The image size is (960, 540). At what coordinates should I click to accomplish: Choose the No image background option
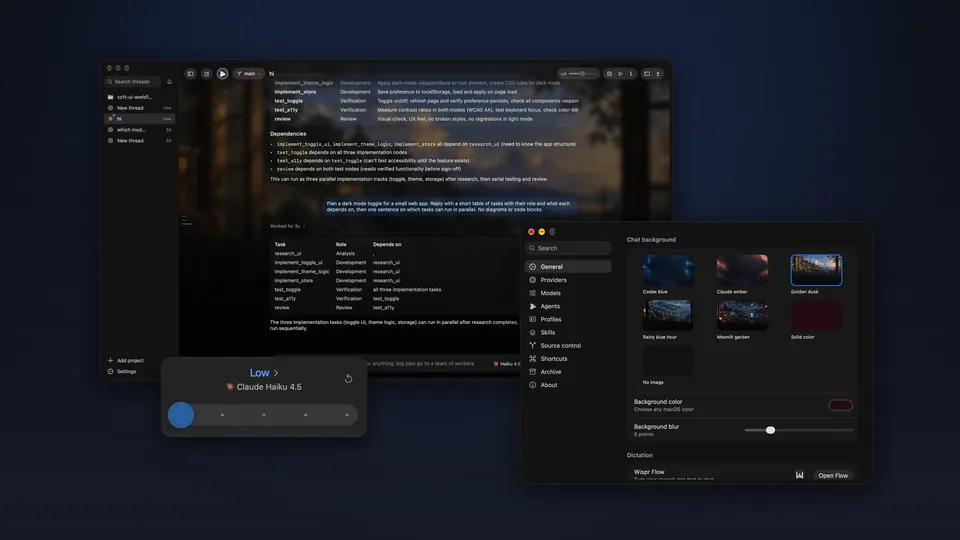[x=668, y=361]
